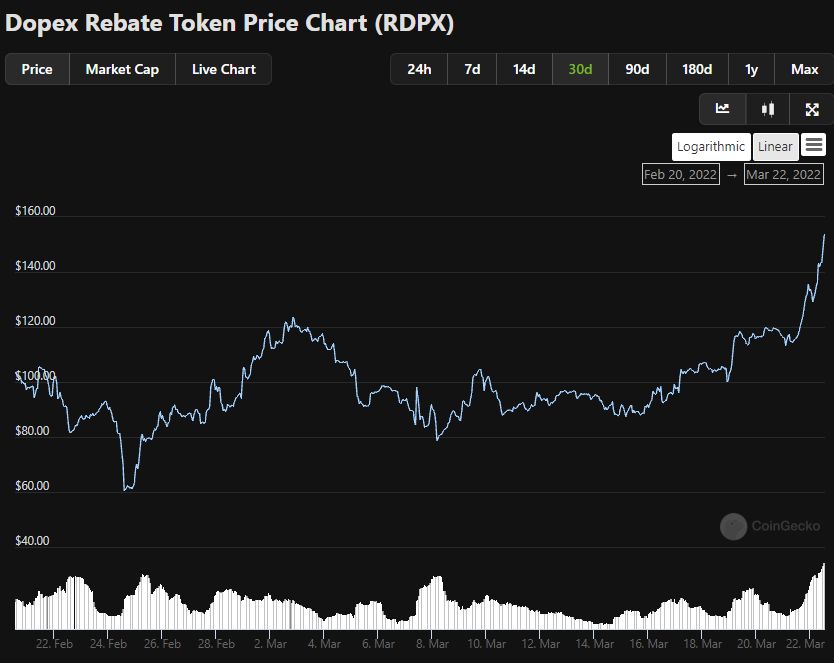This screenshot has height=663, width=834.
Task: Open chart context hamburger menu
Action: (814, 145)
